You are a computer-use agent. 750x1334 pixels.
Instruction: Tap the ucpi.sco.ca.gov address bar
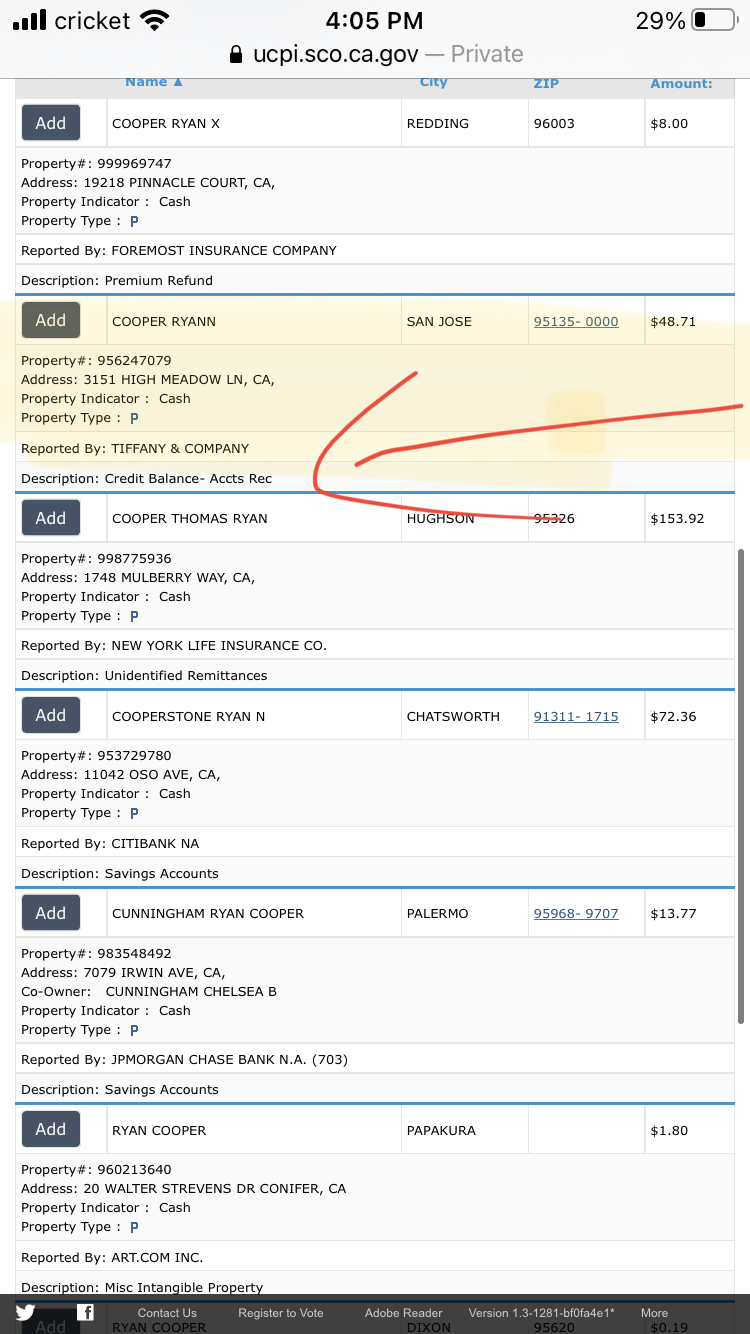click(x=375, y=54)
